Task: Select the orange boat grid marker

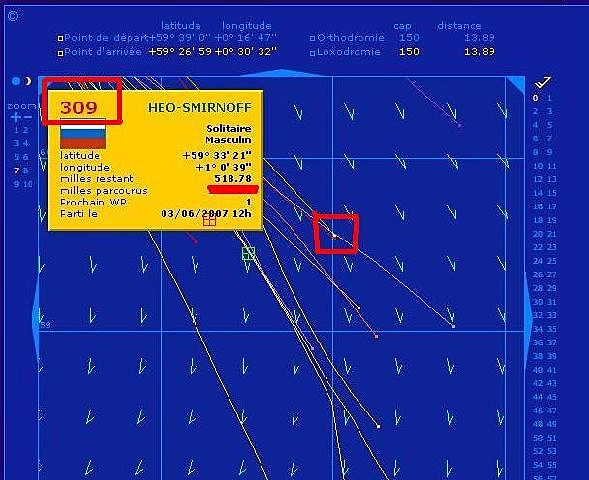Action: [x=210, y=220]
